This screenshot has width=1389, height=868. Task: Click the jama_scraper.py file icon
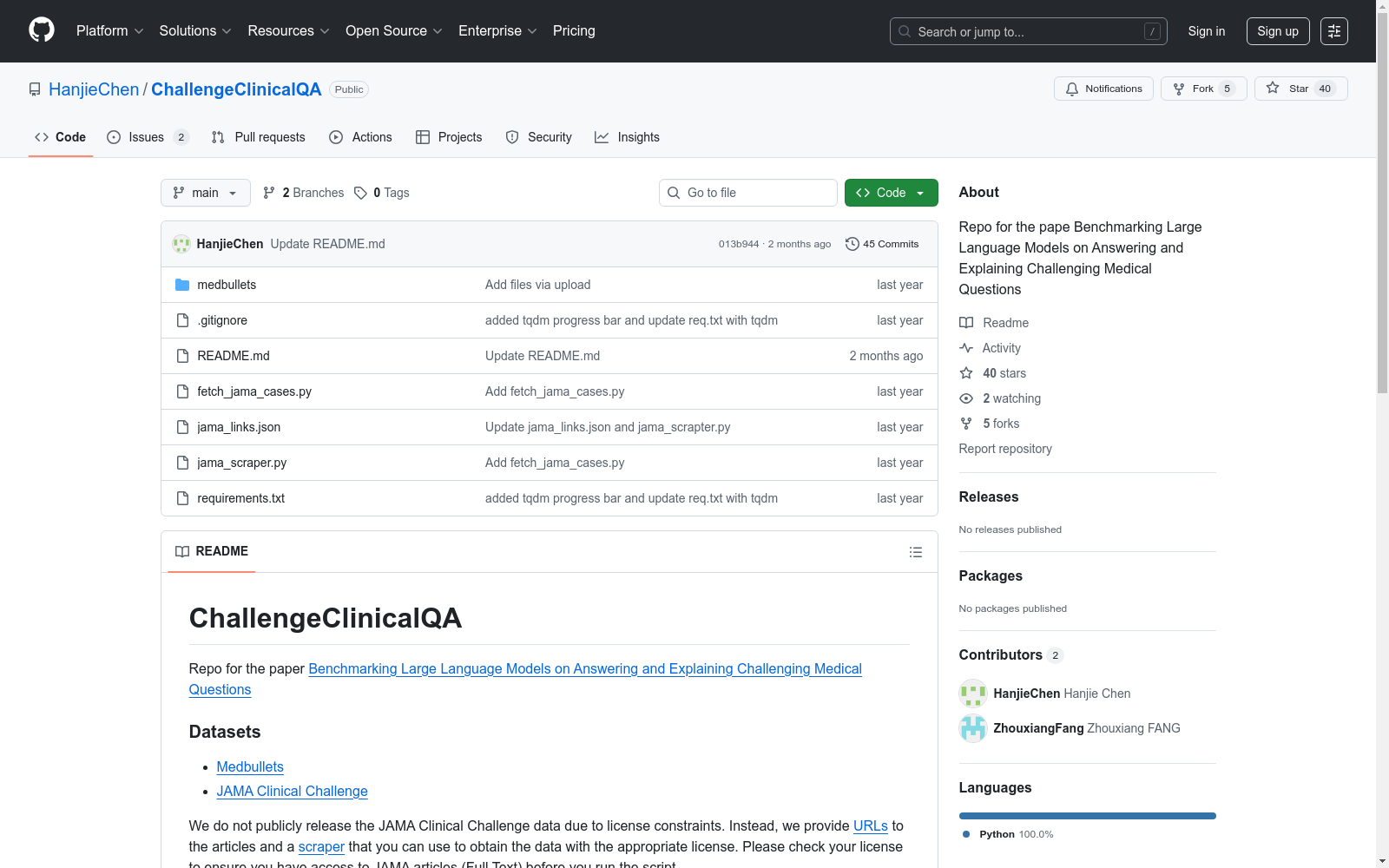click(182, 463)
